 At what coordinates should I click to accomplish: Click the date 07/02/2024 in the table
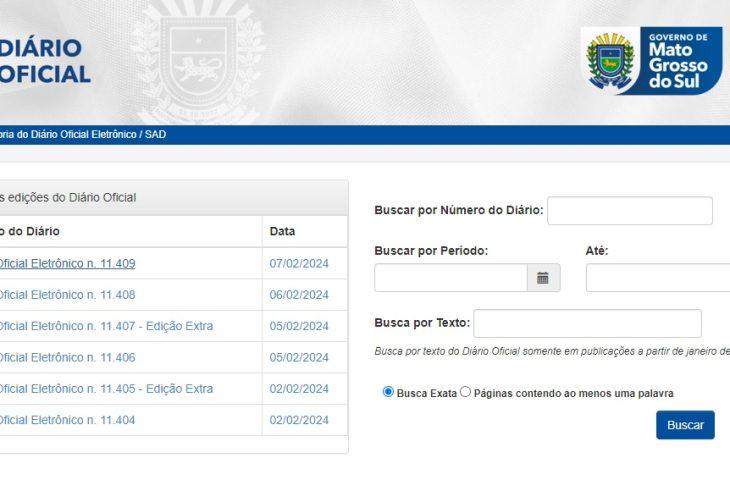(299, 264)
